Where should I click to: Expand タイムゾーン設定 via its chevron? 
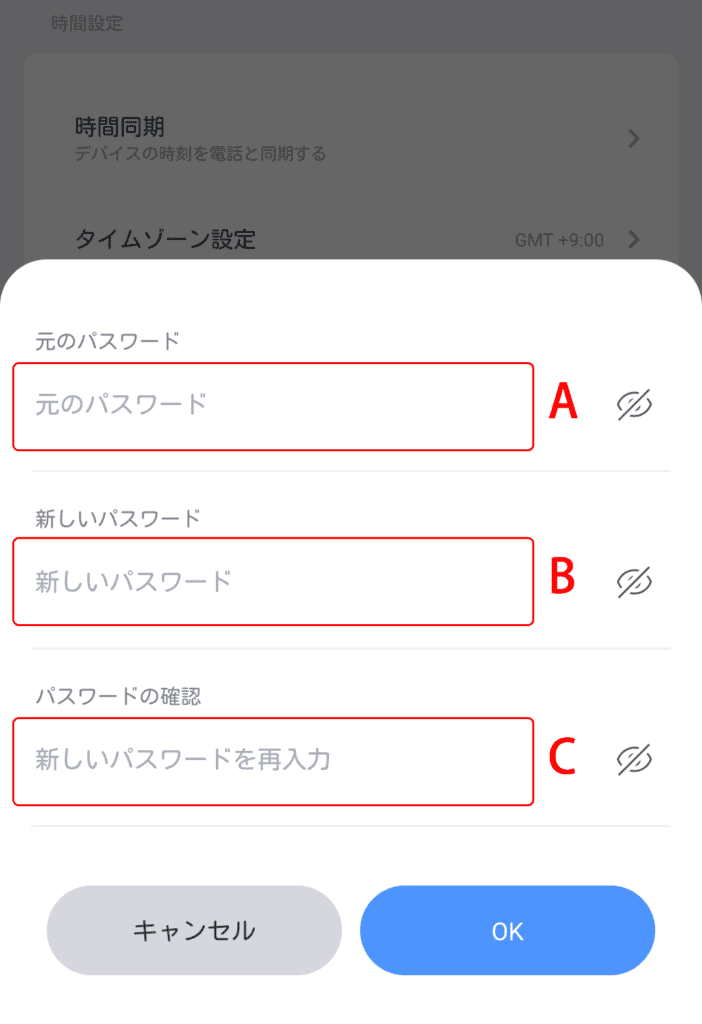click(x=633, y=240)
